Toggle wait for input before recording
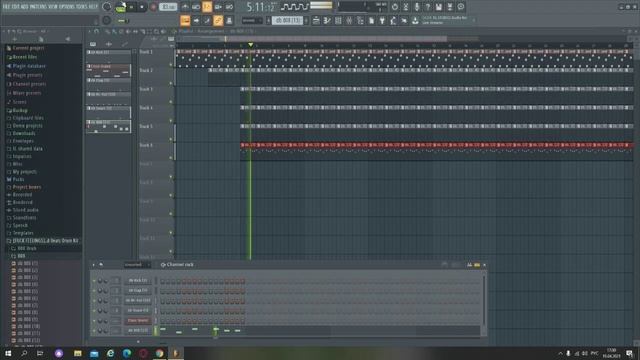The image size is (640, 360). [x=196, y=7]
